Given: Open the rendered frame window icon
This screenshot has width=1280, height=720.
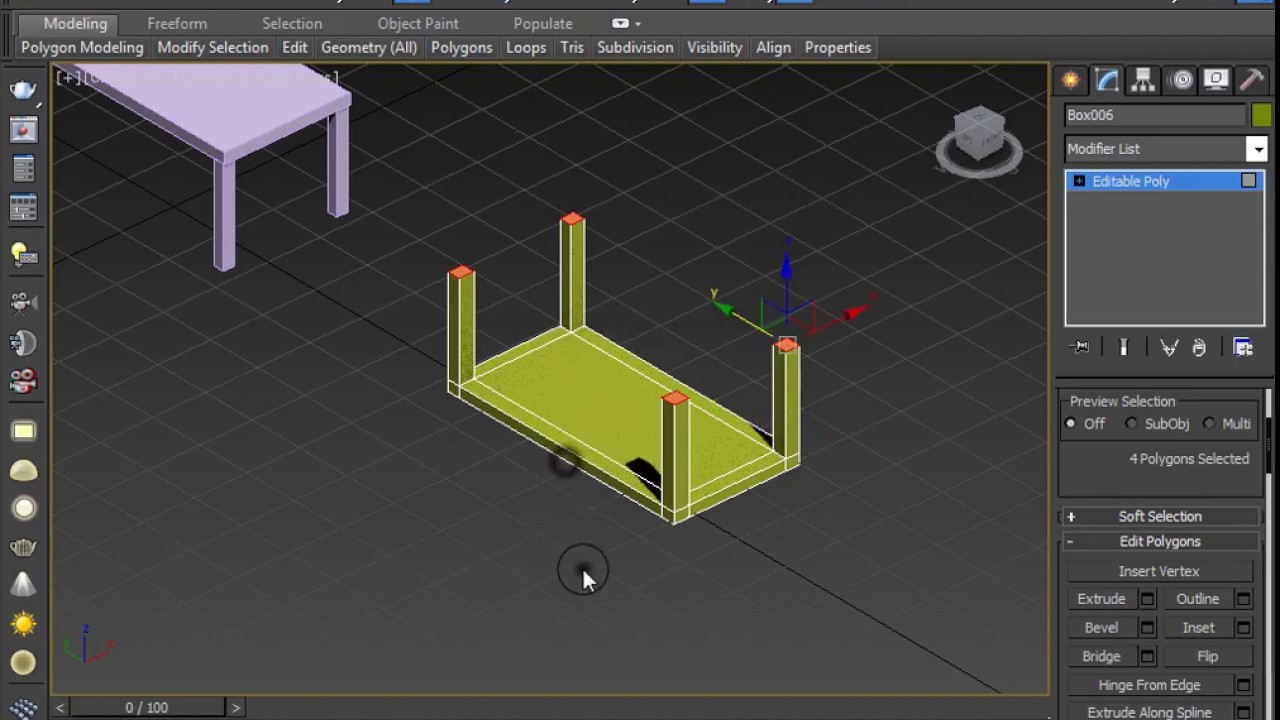Looking at the screenshot, I should pyautogui.click(x=23, y=130).
